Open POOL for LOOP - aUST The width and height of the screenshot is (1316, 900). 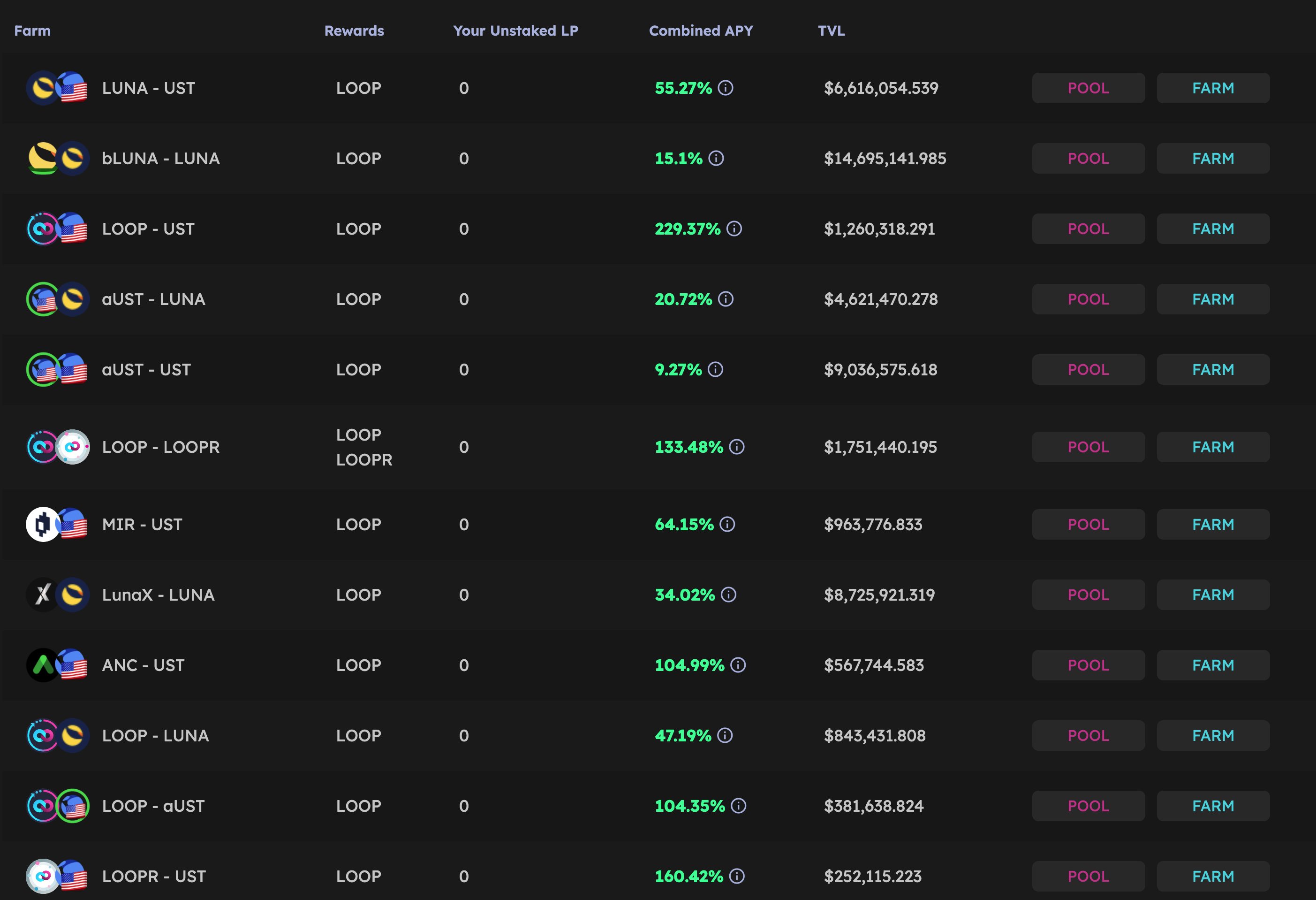coord(1089,805)
